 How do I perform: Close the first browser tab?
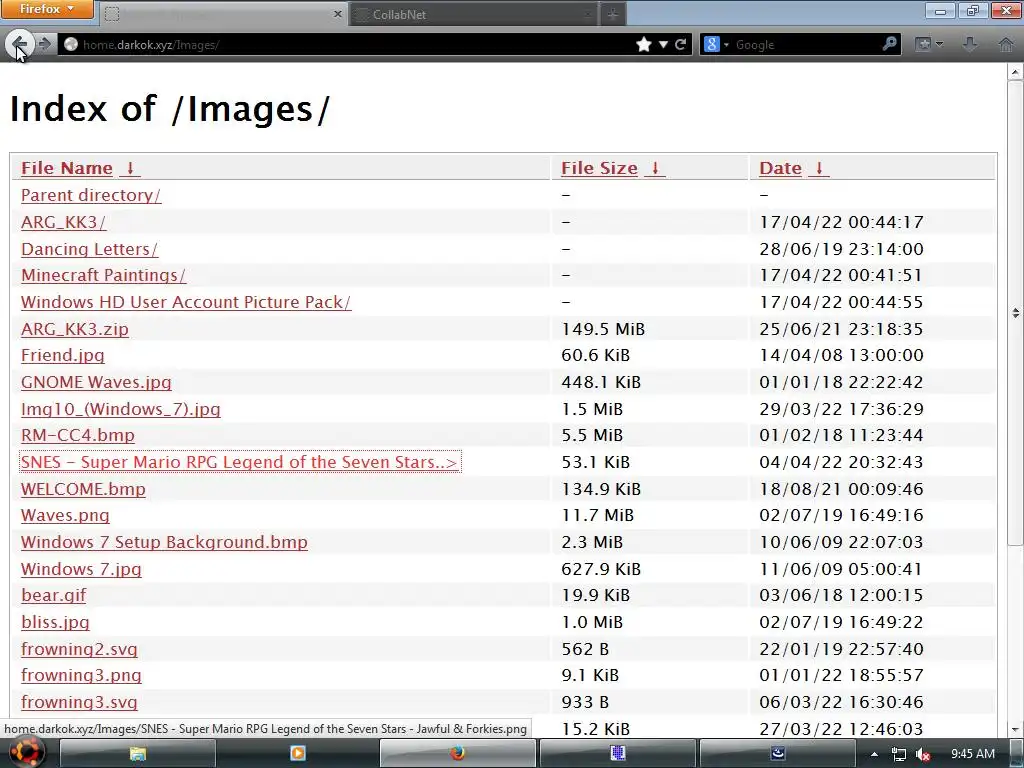coord(338,14)
